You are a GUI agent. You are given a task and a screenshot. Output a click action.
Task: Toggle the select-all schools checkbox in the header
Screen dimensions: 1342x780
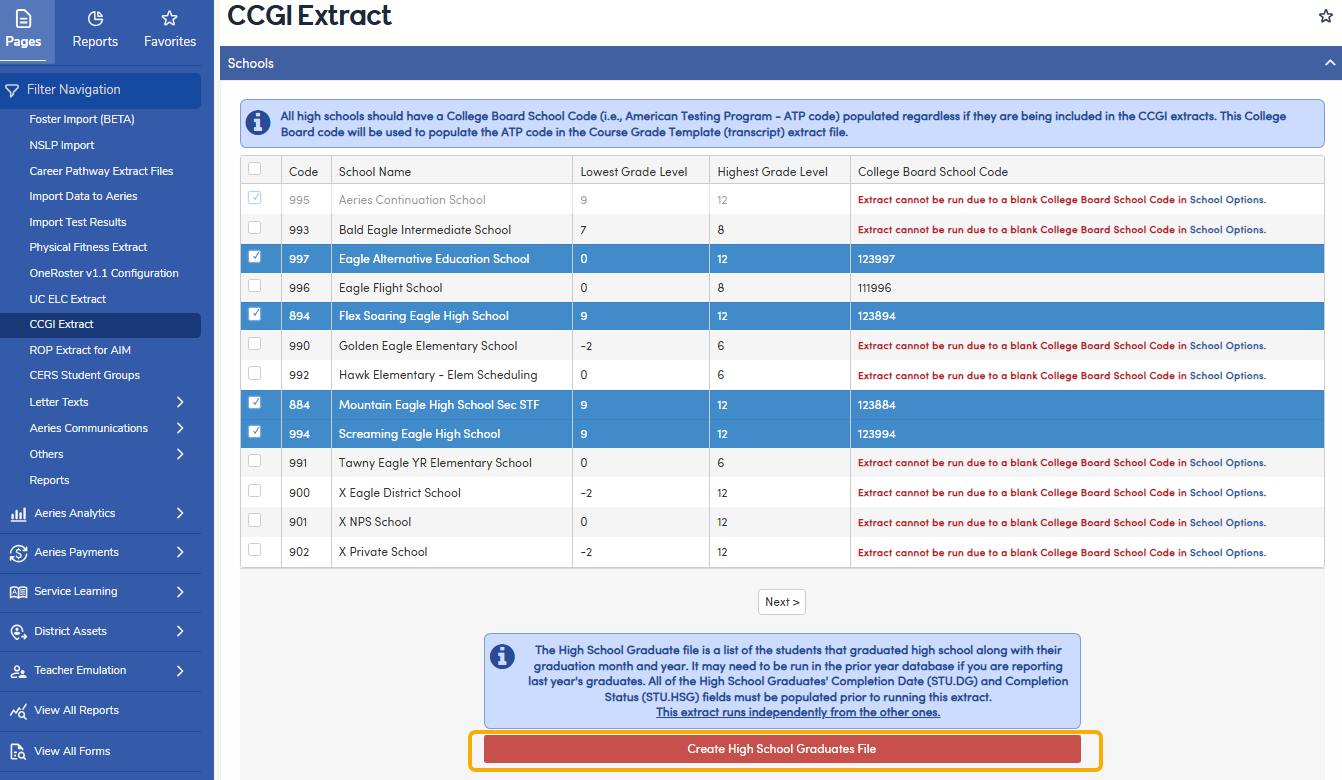[254, 169]
